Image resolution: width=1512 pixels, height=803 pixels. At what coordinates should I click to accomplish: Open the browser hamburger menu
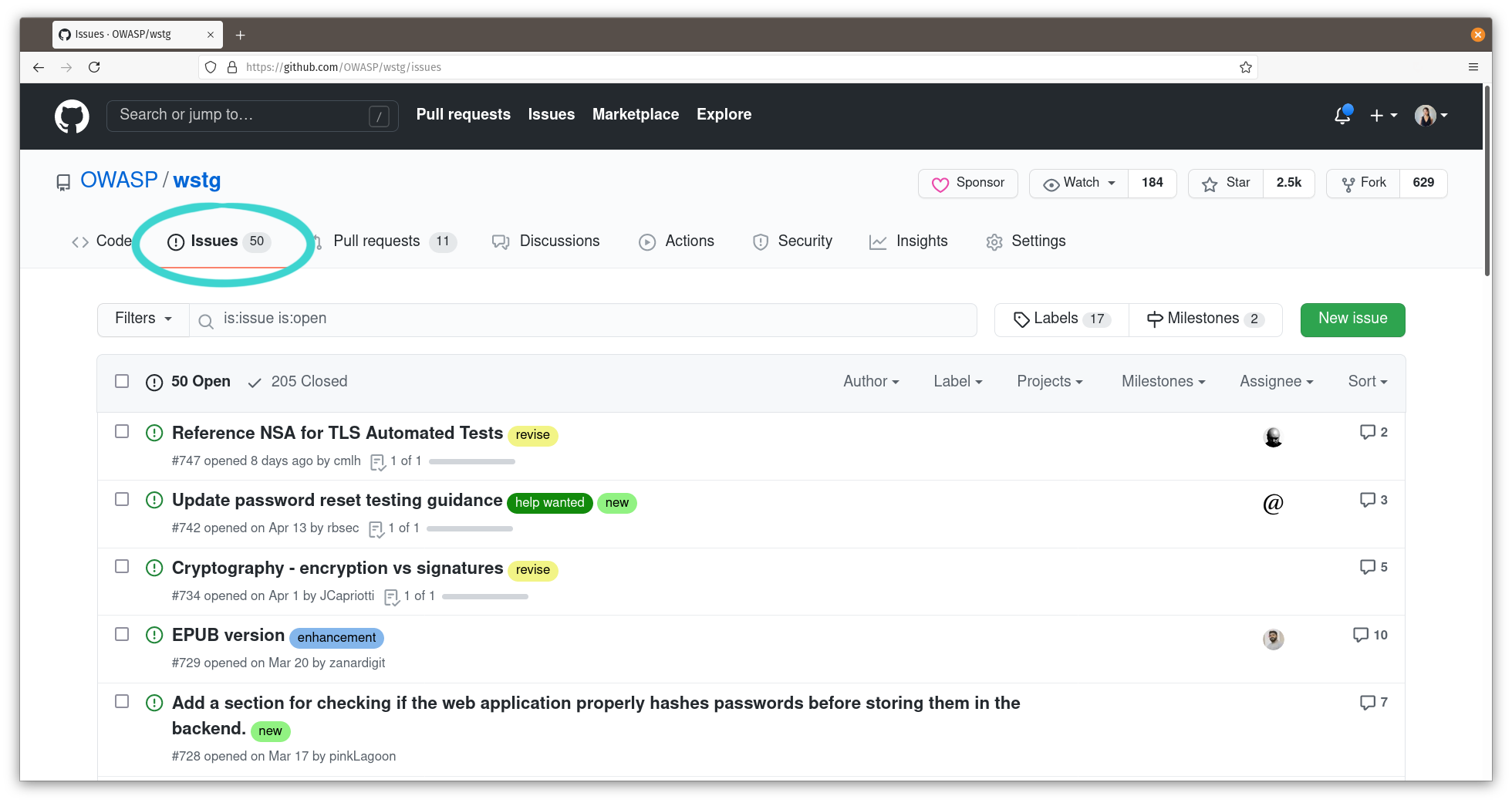pos(1473,67)
